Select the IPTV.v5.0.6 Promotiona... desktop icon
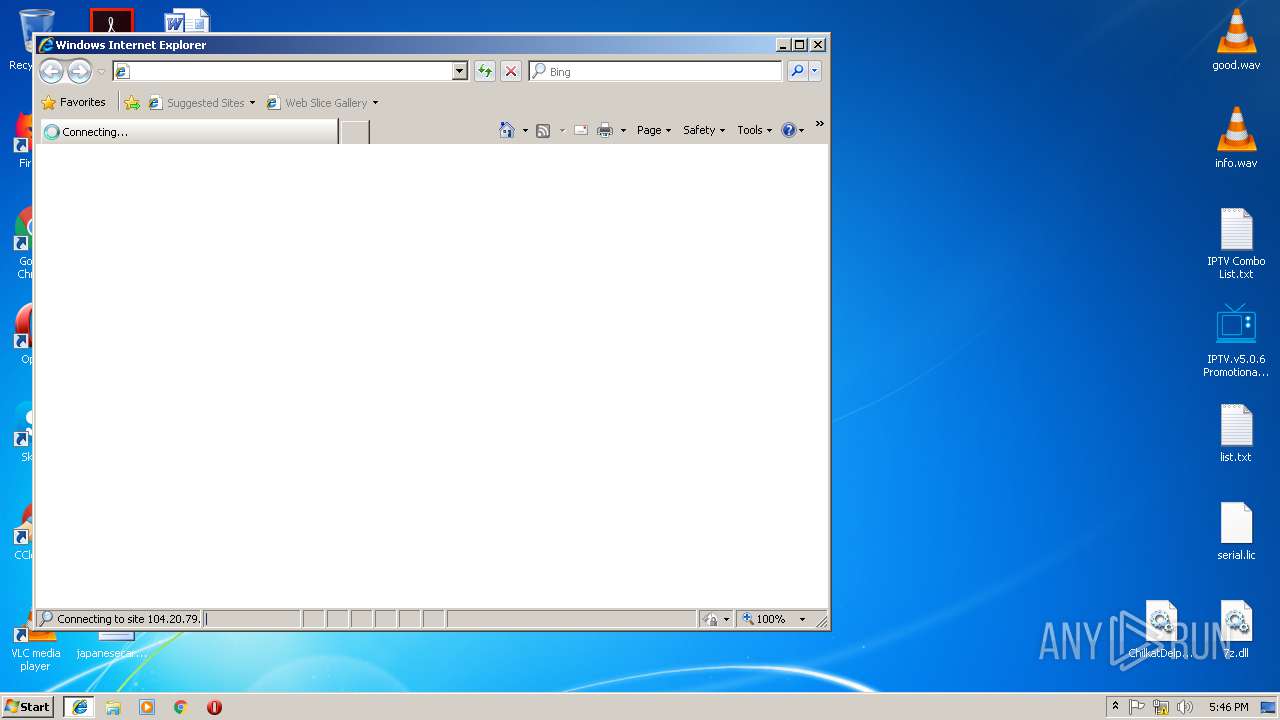1280x720 pixels. [1236, 341]
